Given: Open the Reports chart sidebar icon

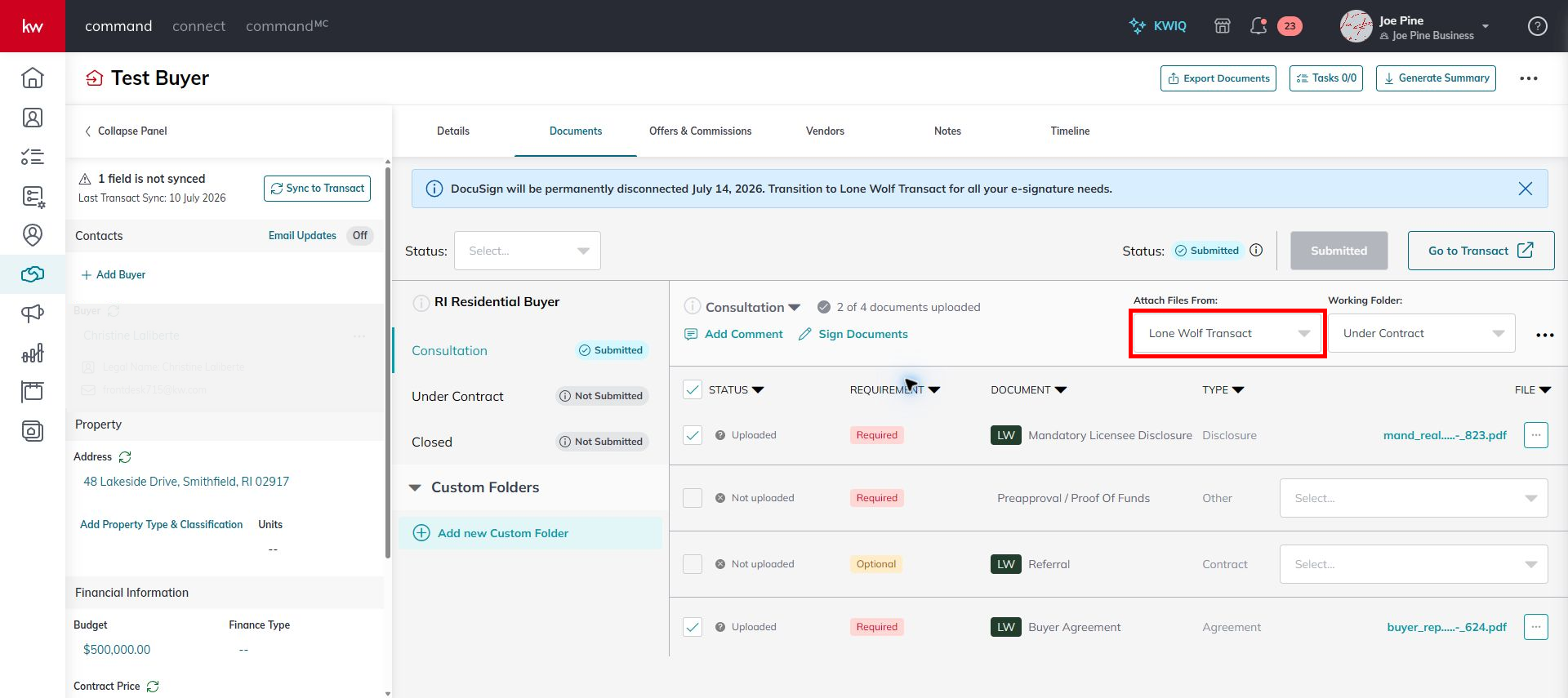Looking at the screenshot, I should pyautogui.click(x=33, y=353).
